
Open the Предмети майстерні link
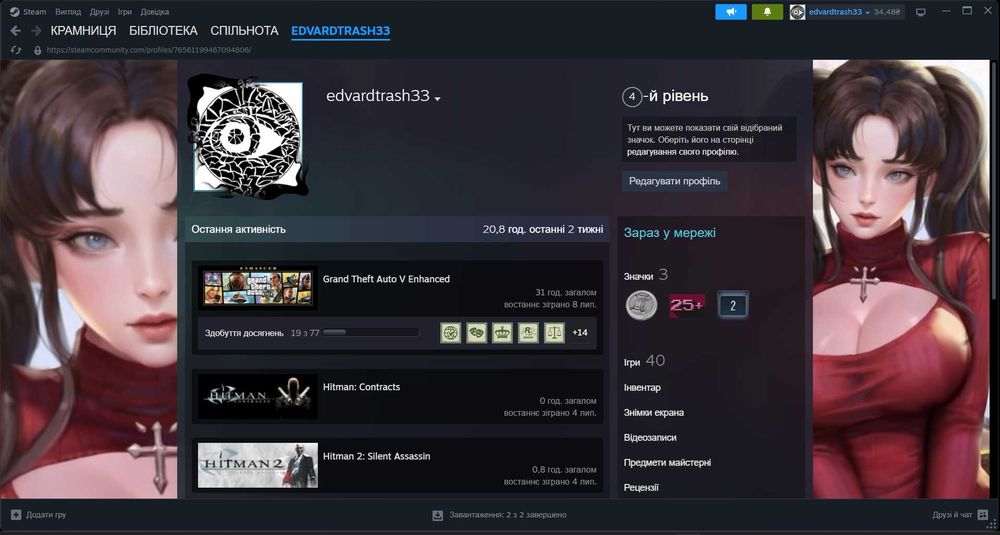pos(667,462)
